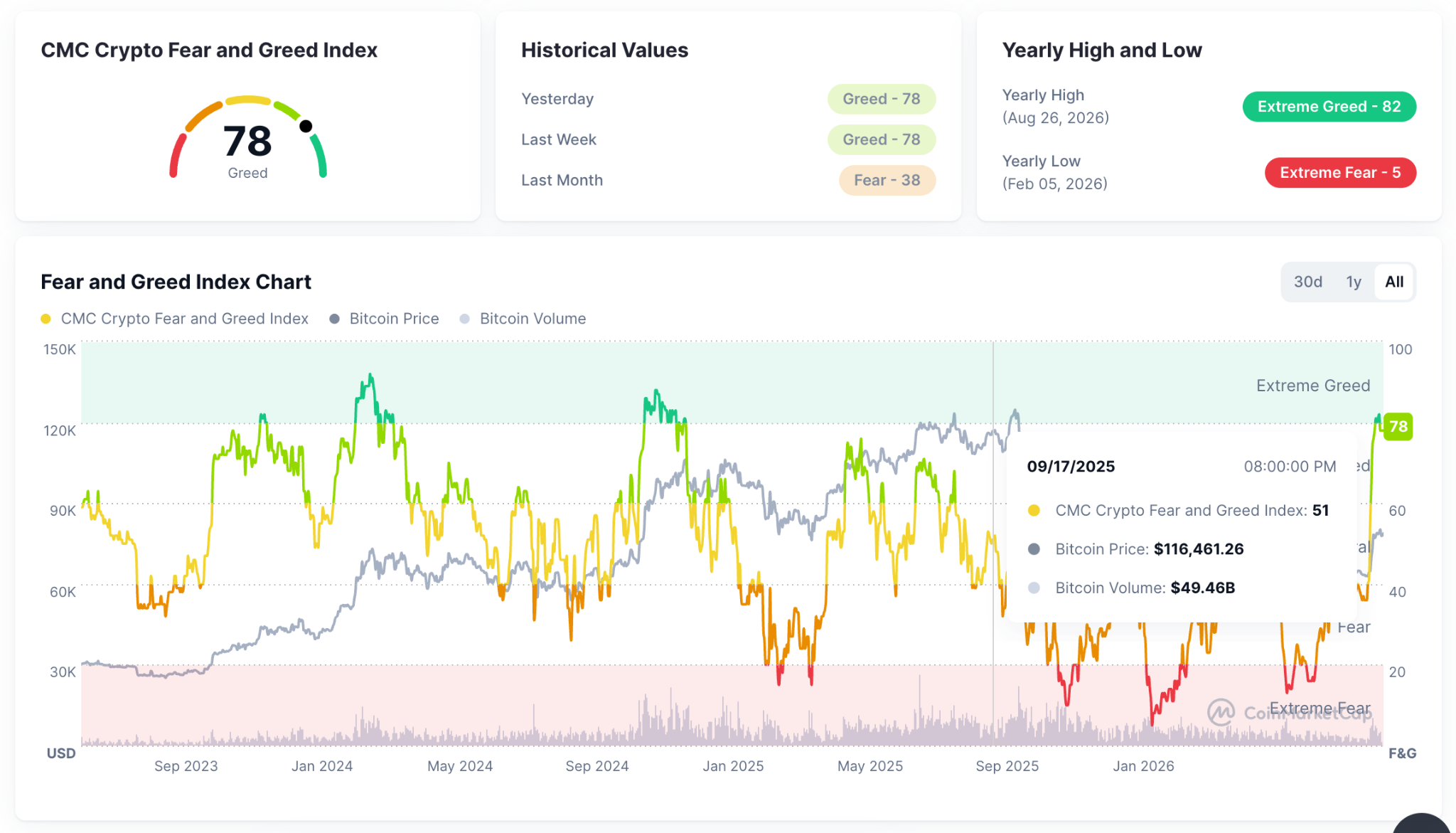Click the Last Month Fear - 38 badge
The width and height of the screenshot is (1456, 833).
coord(887,180)
